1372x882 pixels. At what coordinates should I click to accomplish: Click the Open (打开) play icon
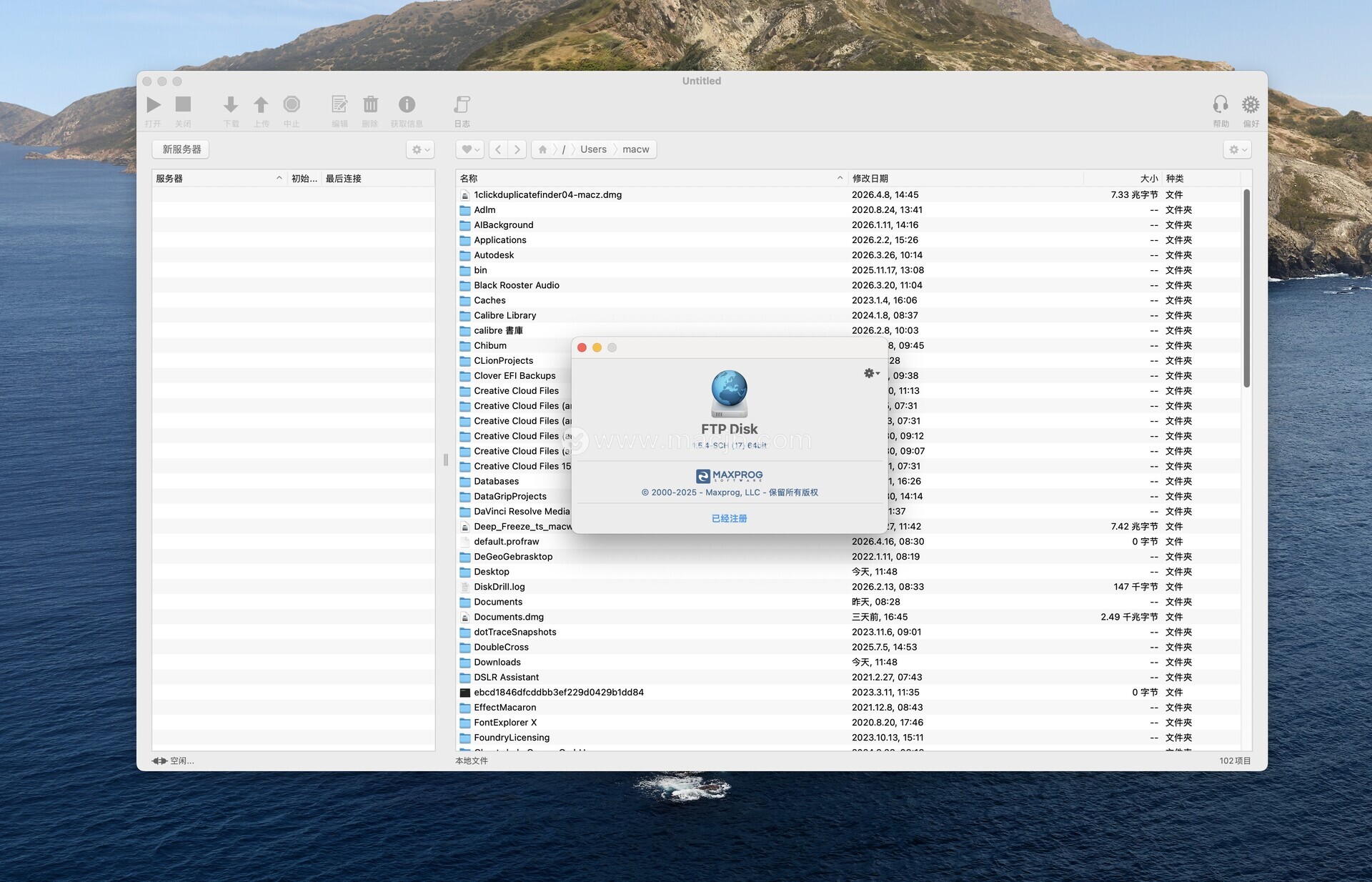pos(153,105)
